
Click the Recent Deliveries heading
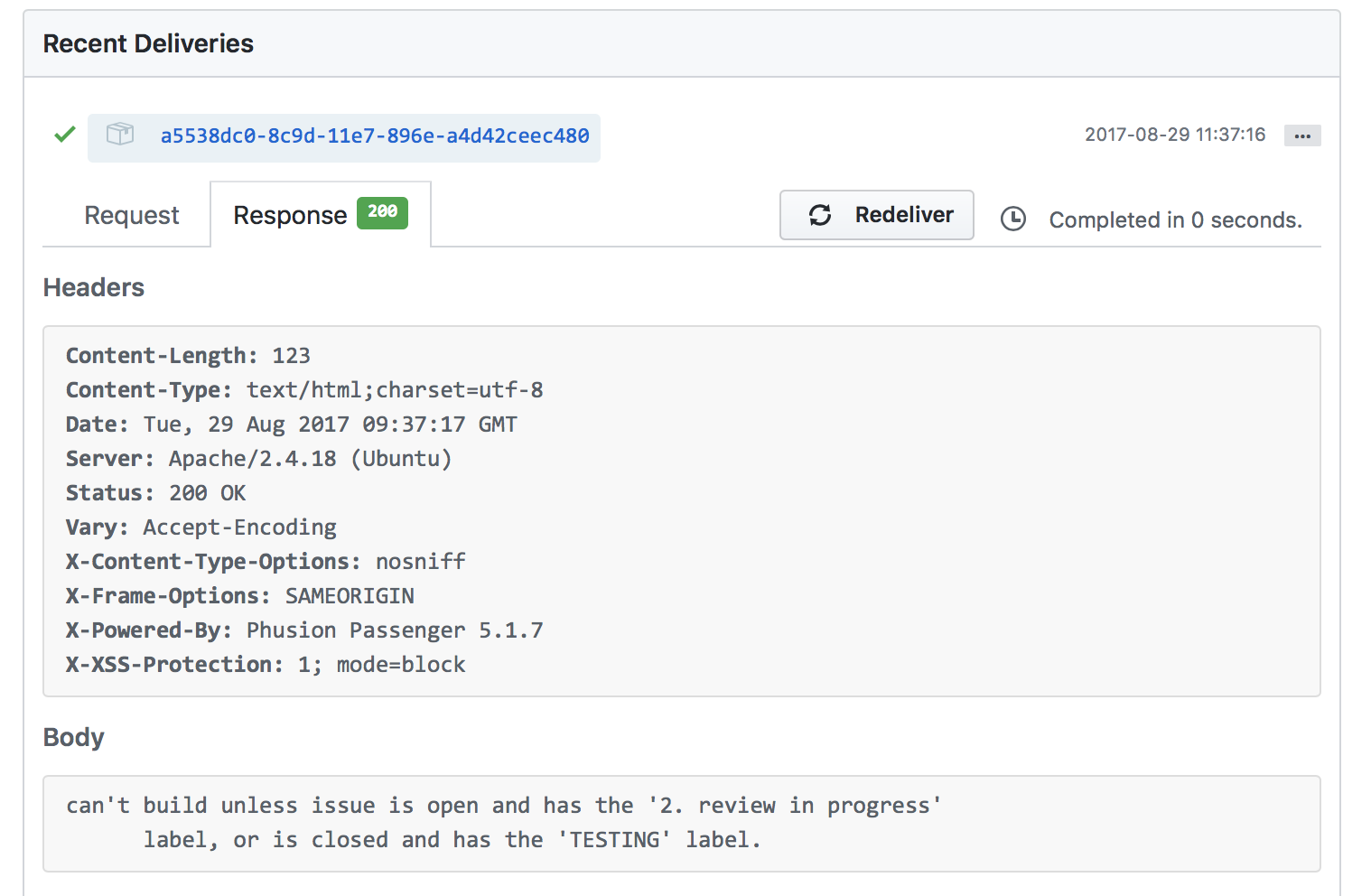click(x=148, y=44)
